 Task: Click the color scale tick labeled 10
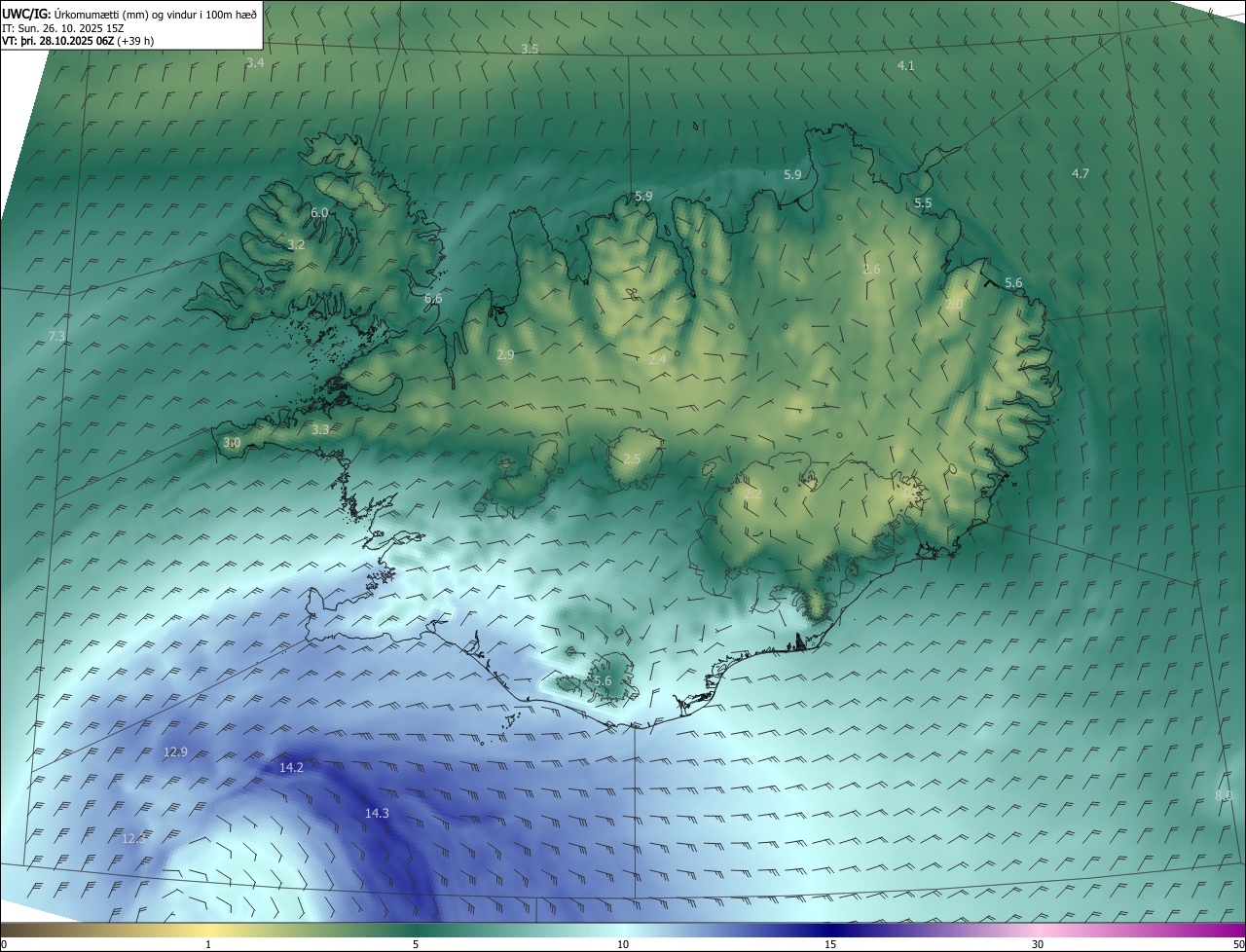click(x=623, y=944)
